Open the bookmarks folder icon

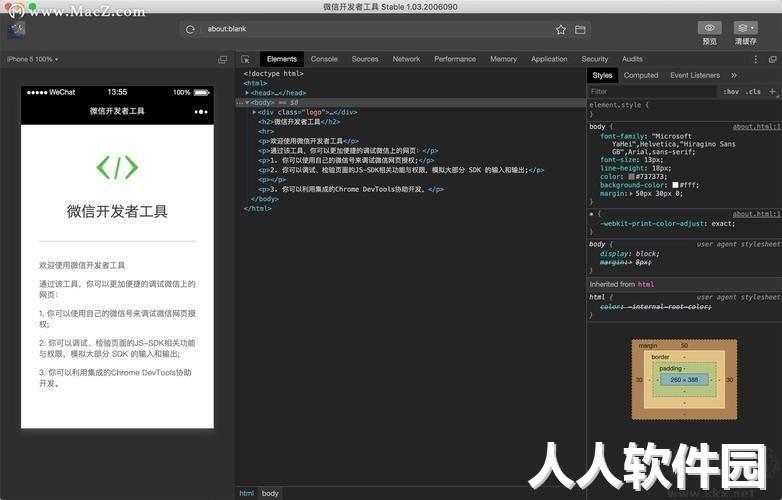580,29
